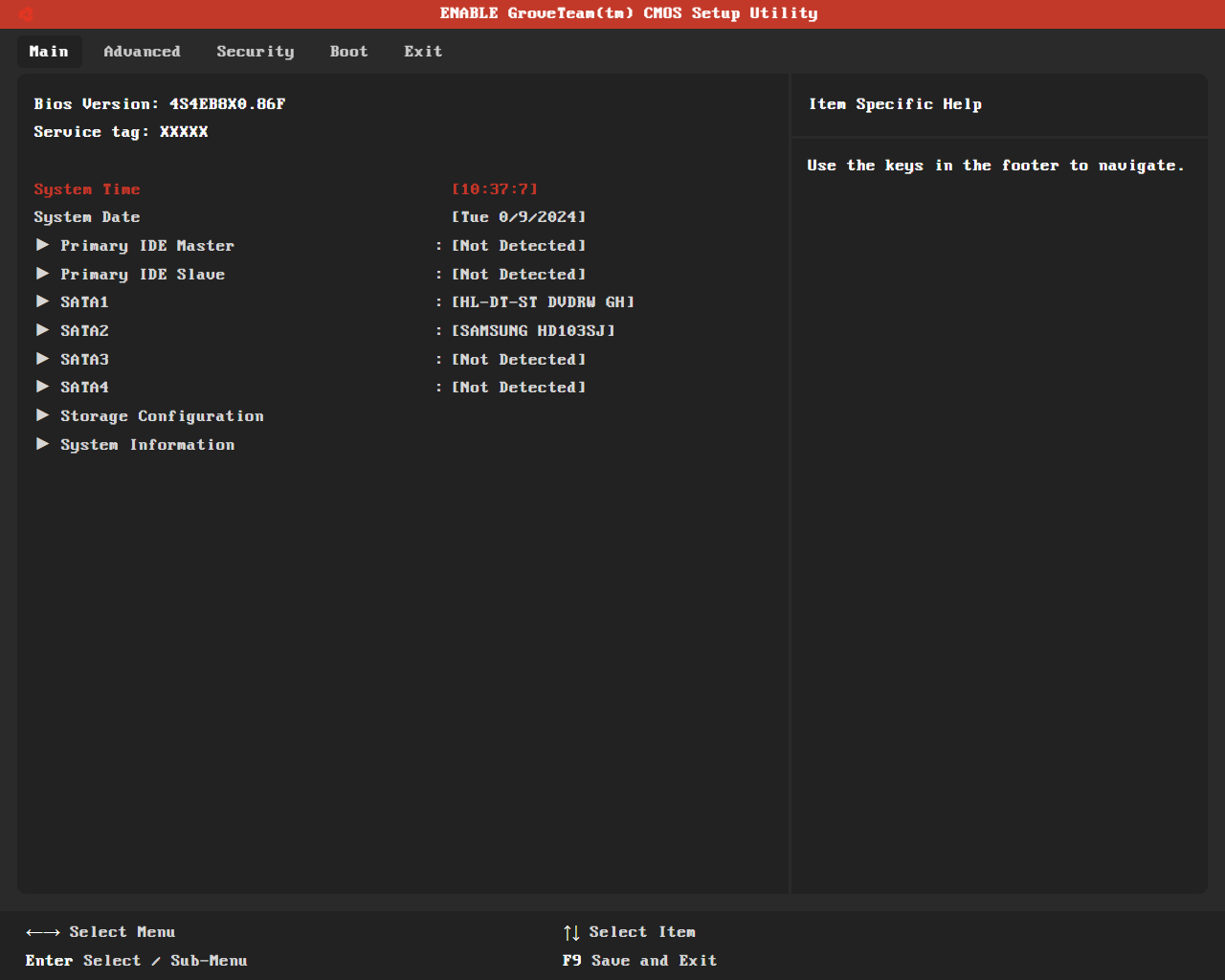Click the arrow icon beside SATA1
Viewport: 1225px width, 980px height.
pyautogui.click(x=42, y=301)
